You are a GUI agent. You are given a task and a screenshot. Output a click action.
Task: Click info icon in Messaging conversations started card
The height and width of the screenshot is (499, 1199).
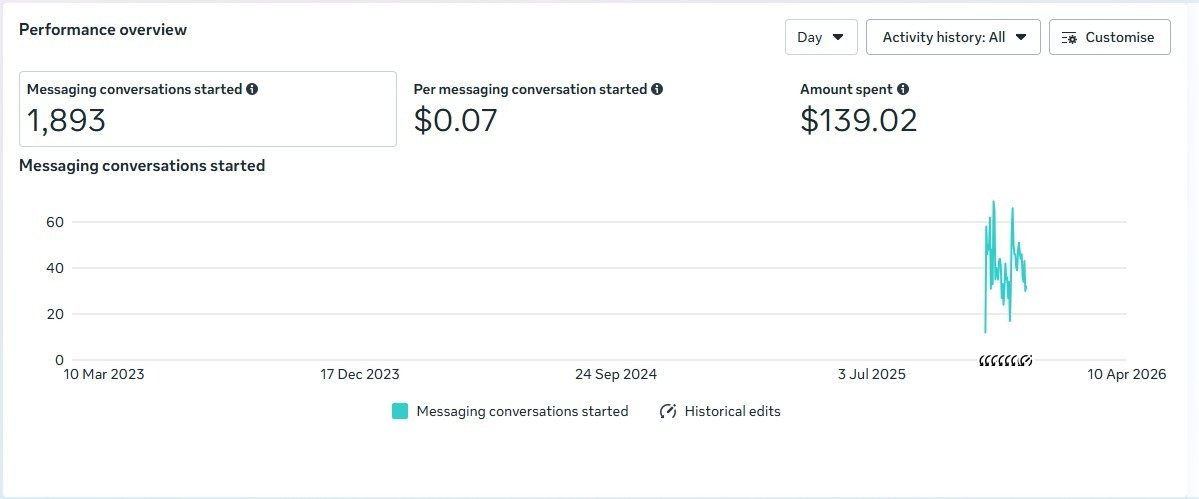[x=252, y=89]
